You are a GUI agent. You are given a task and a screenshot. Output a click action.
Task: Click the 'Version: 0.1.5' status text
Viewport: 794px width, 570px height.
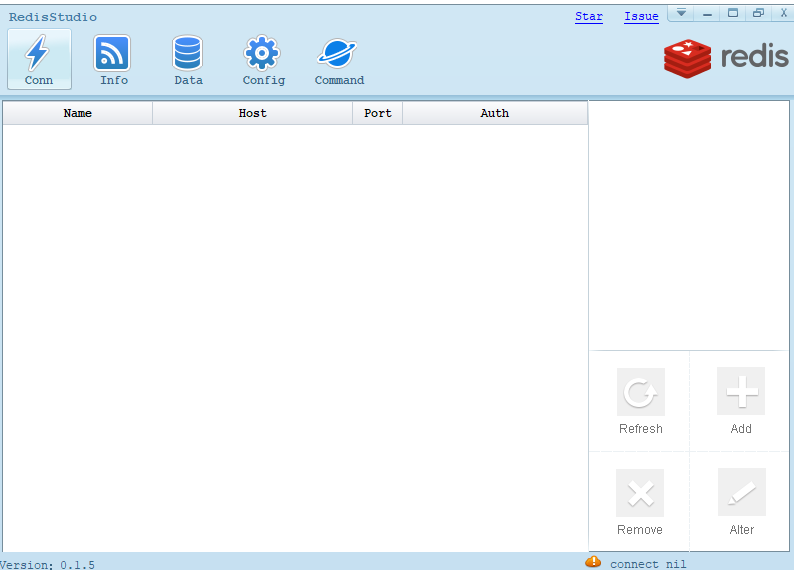47,564
